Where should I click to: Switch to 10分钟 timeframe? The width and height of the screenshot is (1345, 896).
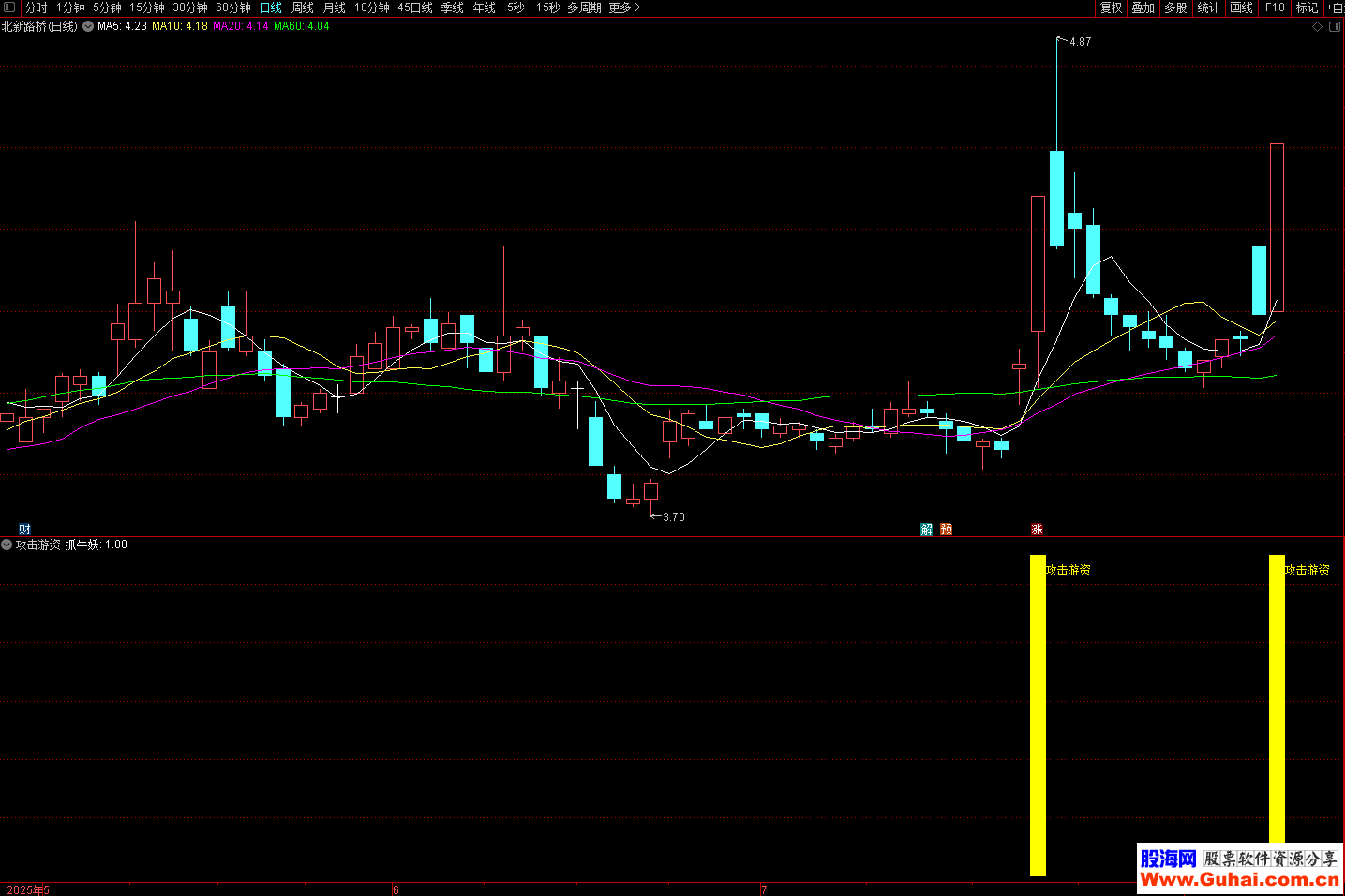point(372,7)
